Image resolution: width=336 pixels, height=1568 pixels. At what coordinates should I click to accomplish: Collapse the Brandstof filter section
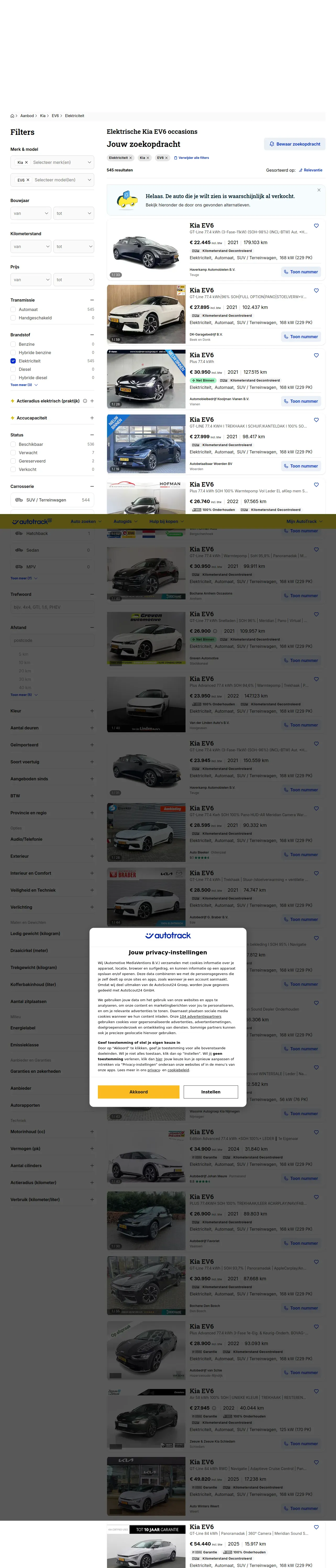pyautogui.click(x=92, y=335)
